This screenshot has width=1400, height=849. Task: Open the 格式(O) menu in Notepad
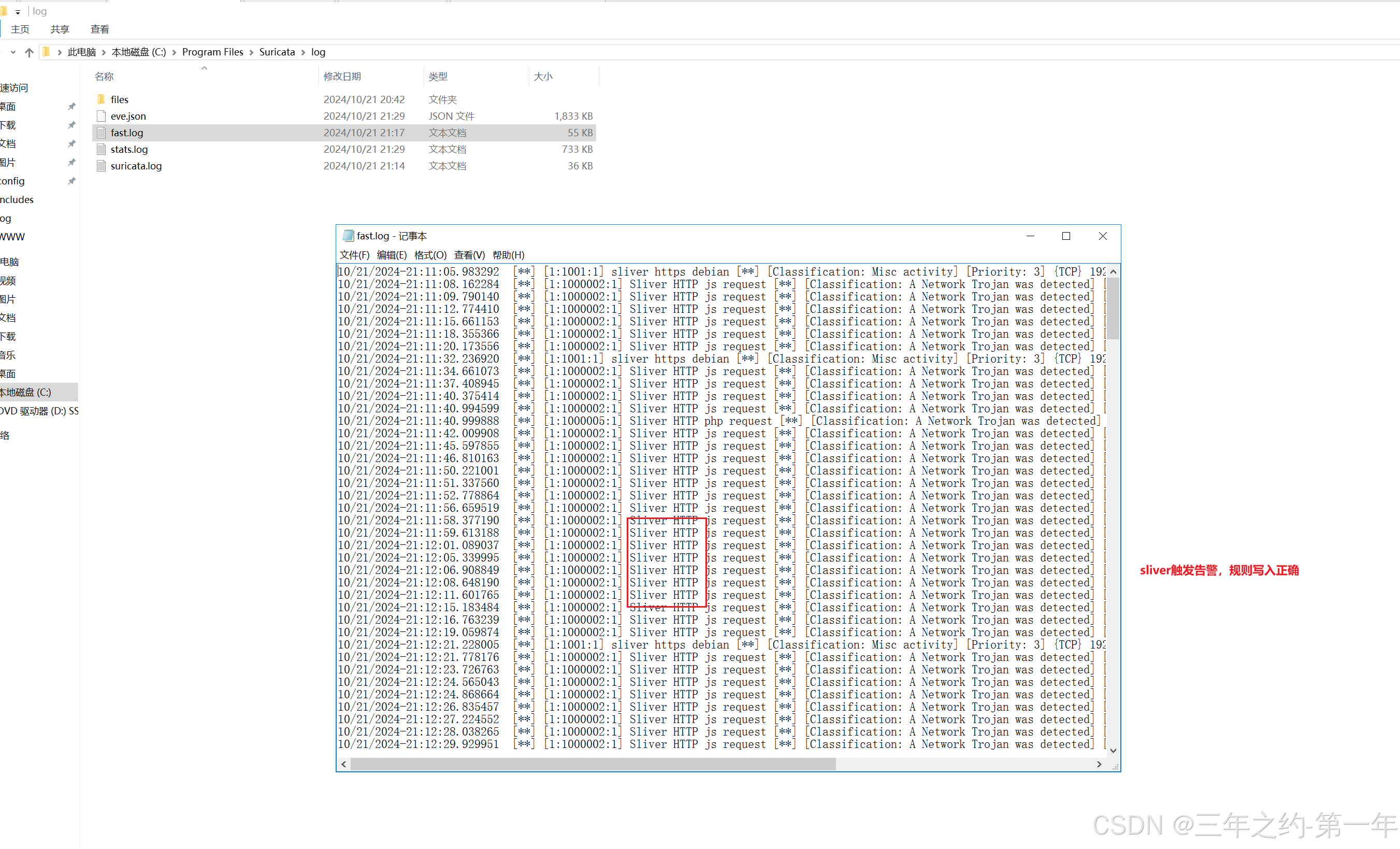430,255
